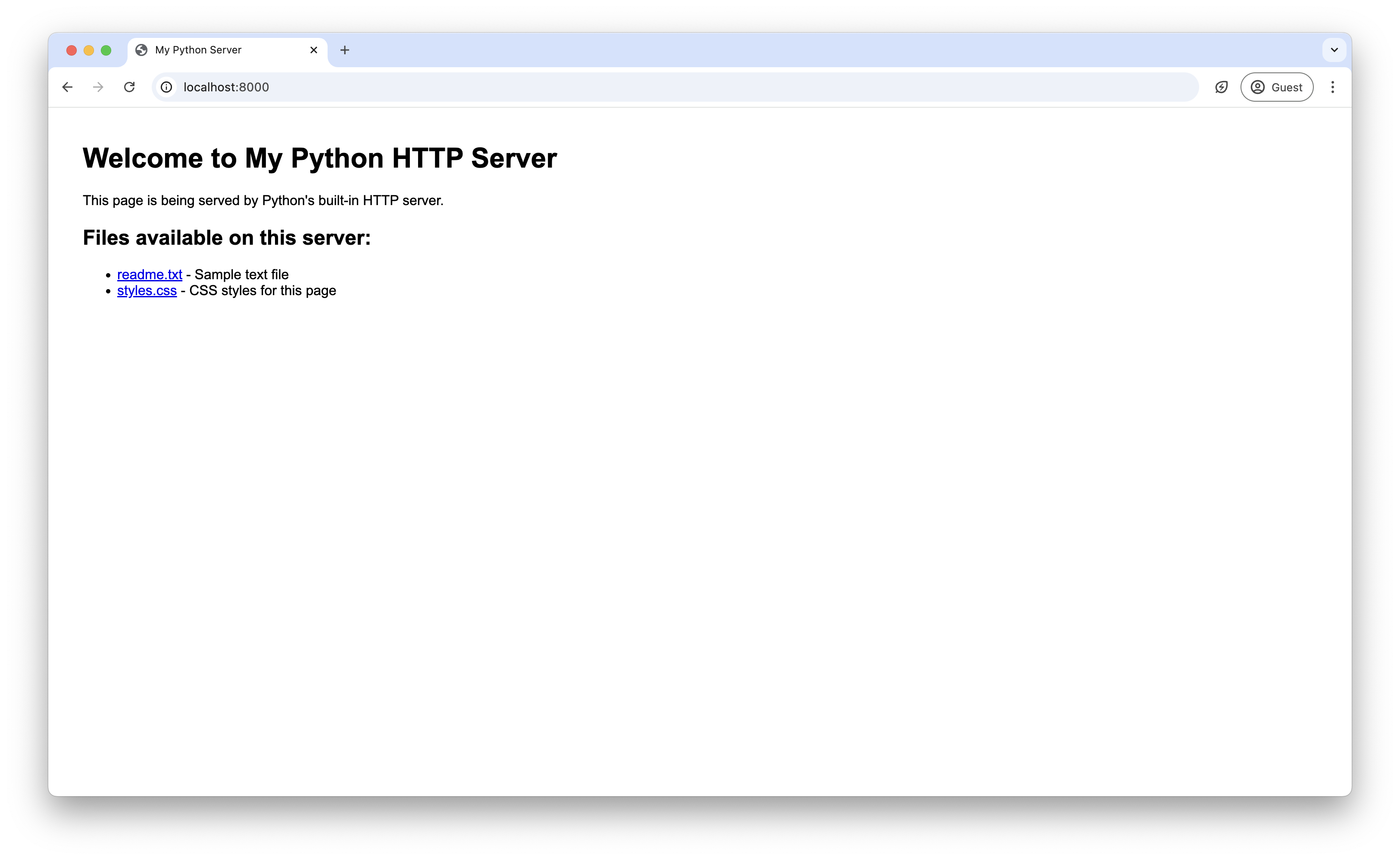The image size is (1400, 860).
Task: Reload the current page
Action: [x=129, y=87]
